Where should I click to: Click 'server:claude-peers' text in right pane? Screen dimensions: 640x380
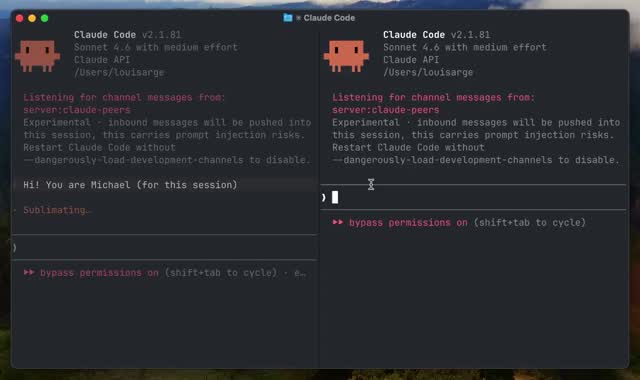point(386,110)
